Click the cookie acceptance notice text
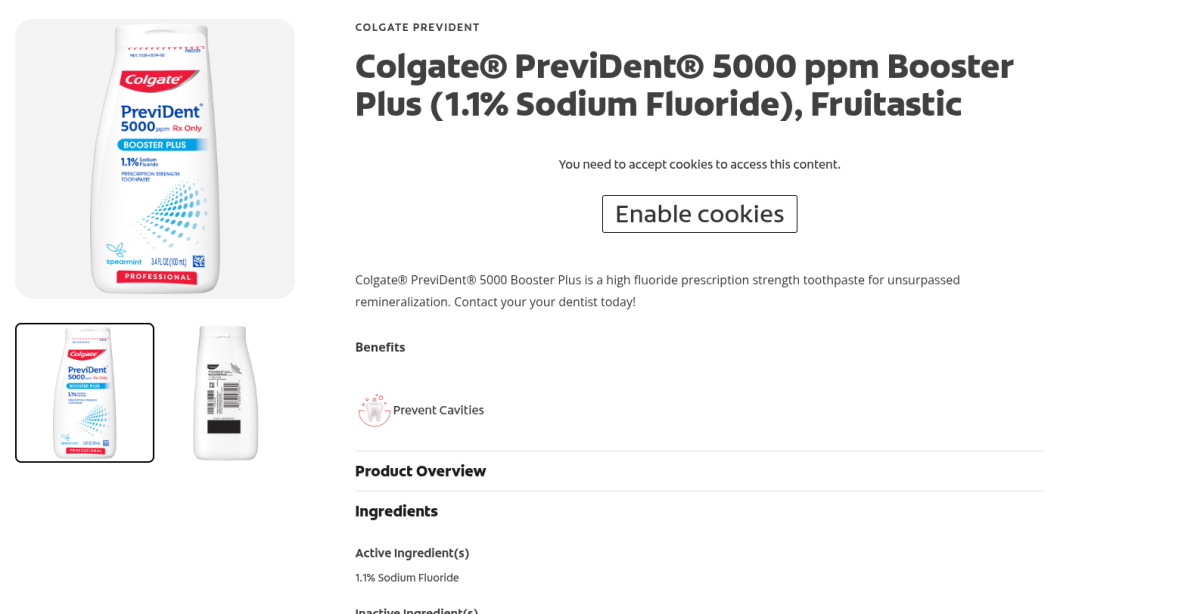 point(699,164)
